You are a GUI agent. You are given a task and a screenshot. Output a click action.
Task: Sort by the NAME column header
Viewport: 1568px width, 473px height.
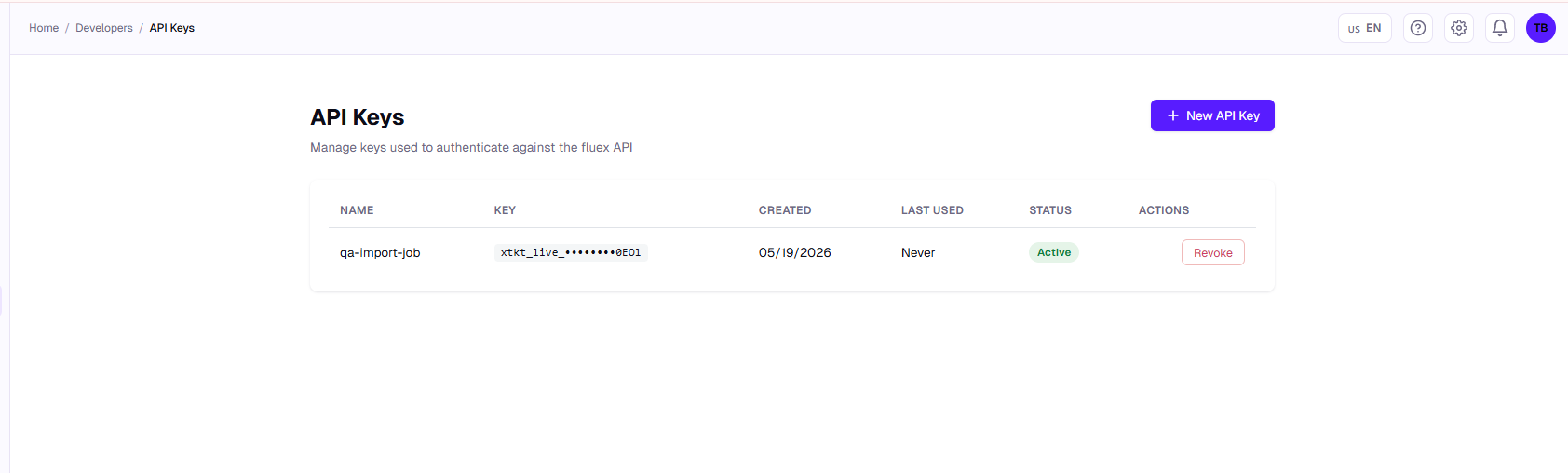[x=357, y=210]
